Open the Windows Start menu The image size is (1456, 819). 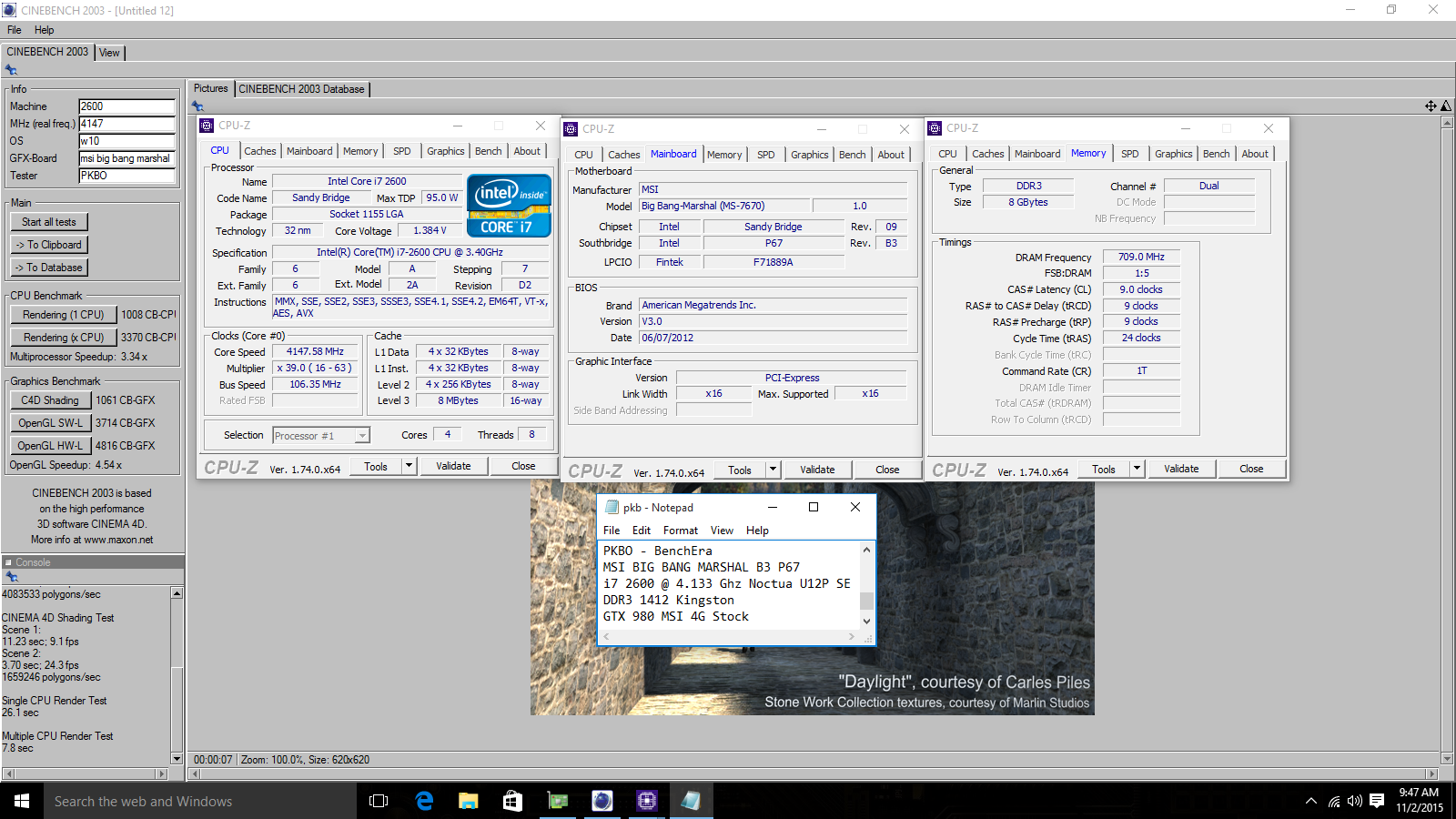(22, 801)
